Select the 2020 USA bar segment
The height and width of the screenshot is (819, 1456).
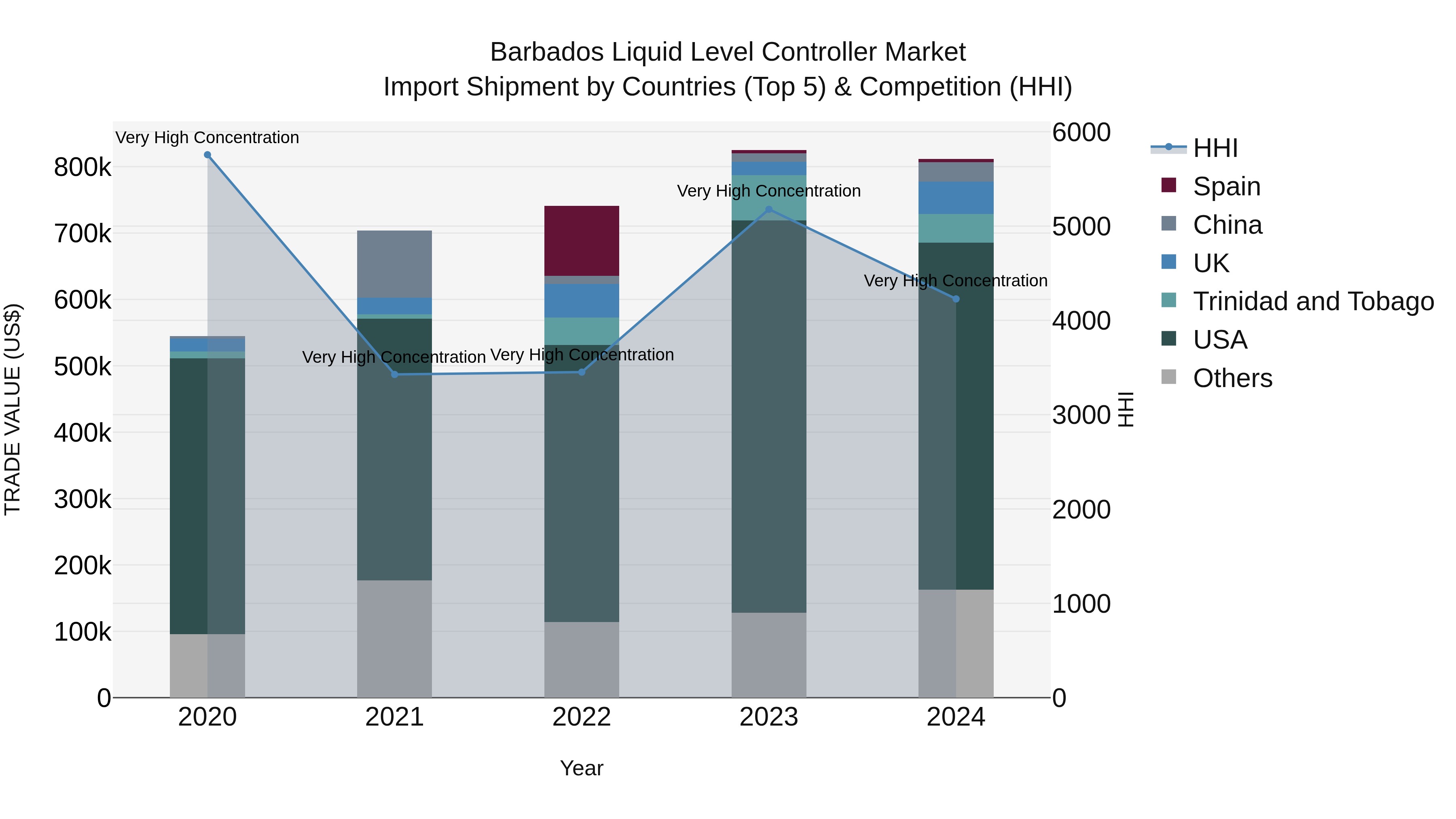[x=207, y=496]
